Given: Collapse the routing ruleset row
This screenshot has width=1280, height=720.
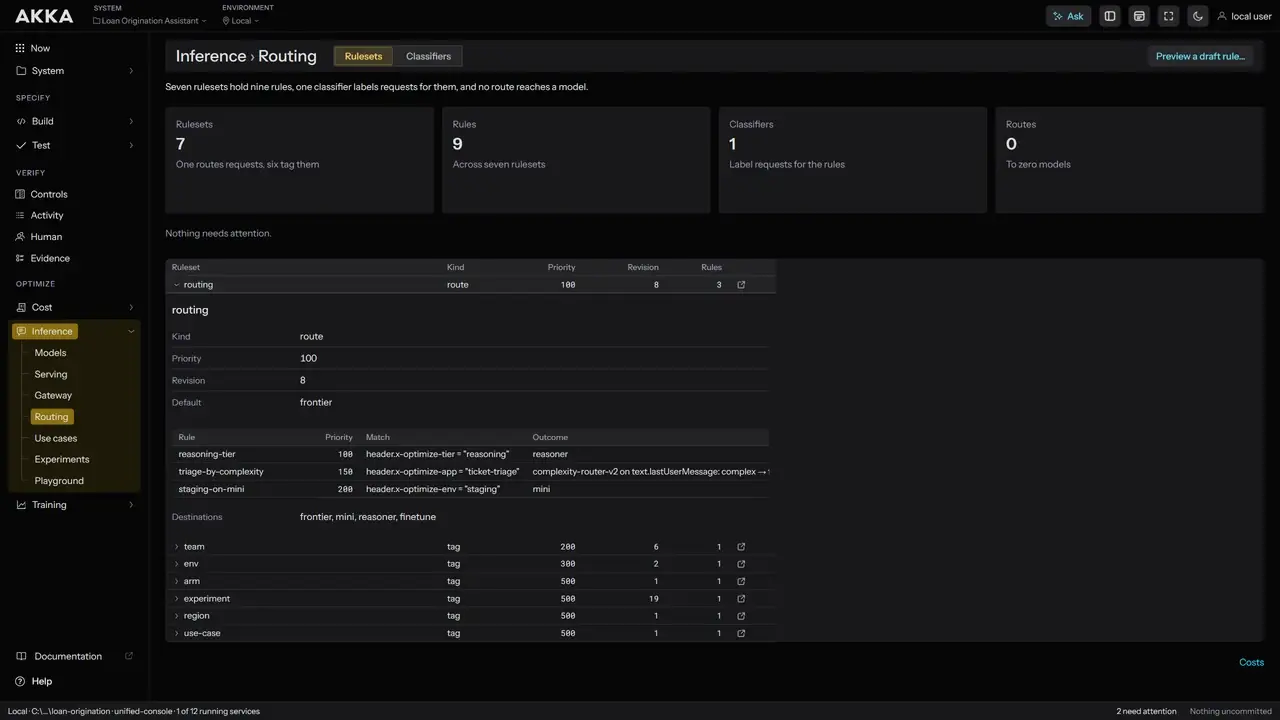Looking at the screenshot, I should click(177, 285).
